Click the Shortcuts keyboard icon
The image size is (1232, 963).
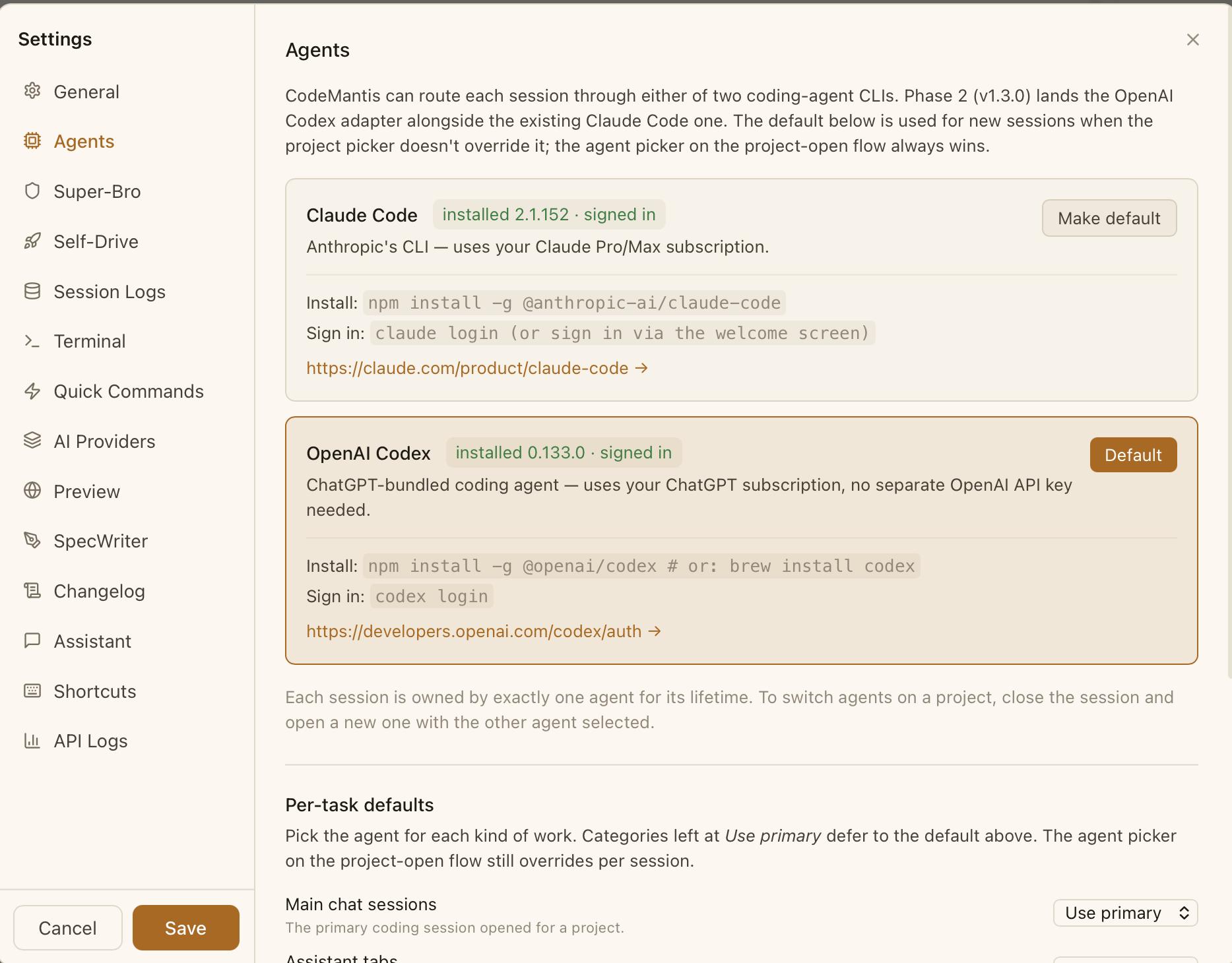tap(32, 691)
